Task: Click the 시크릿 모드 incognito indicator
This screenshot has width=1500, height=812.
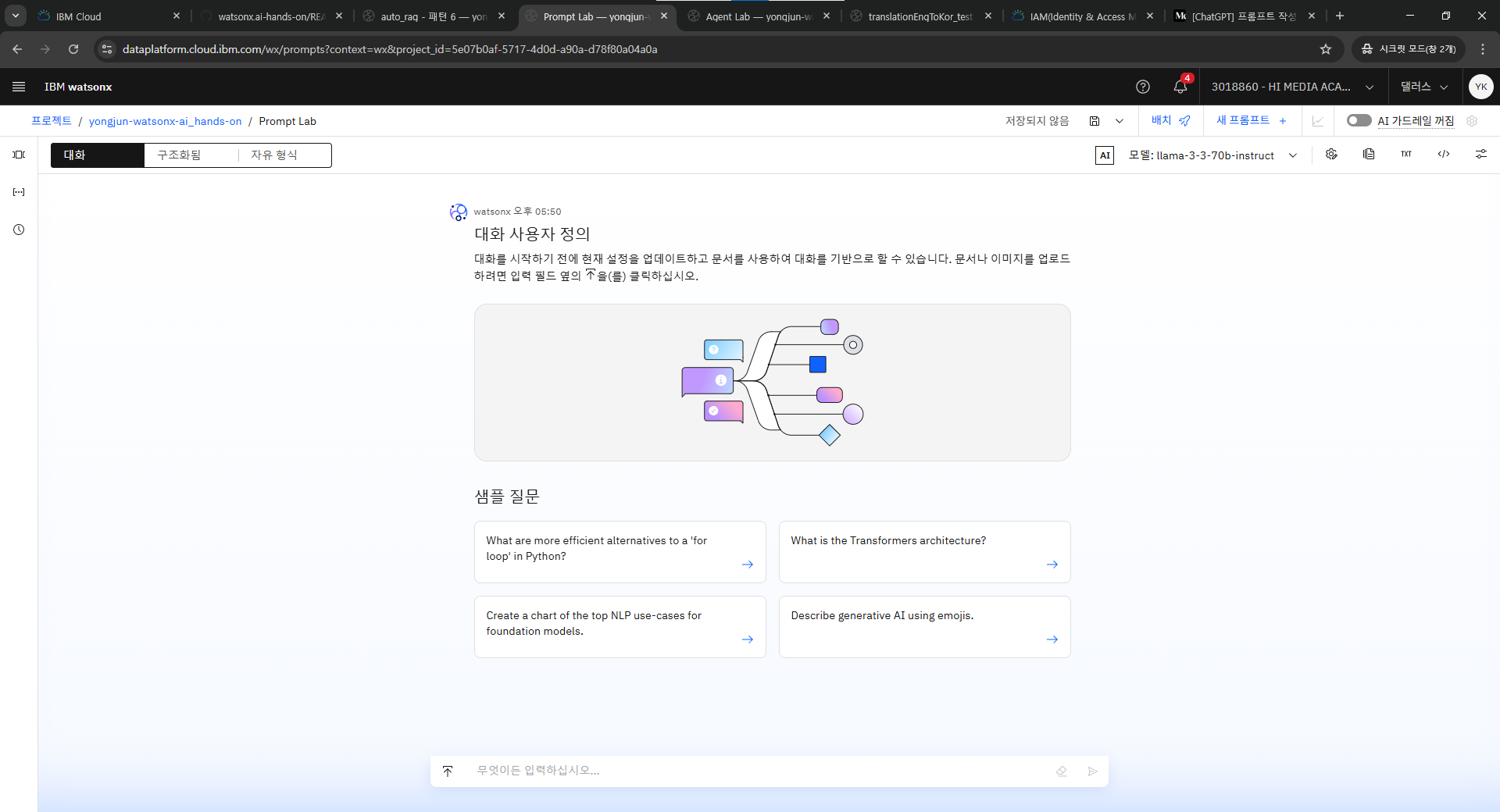Action: (x=1409, y=49)
